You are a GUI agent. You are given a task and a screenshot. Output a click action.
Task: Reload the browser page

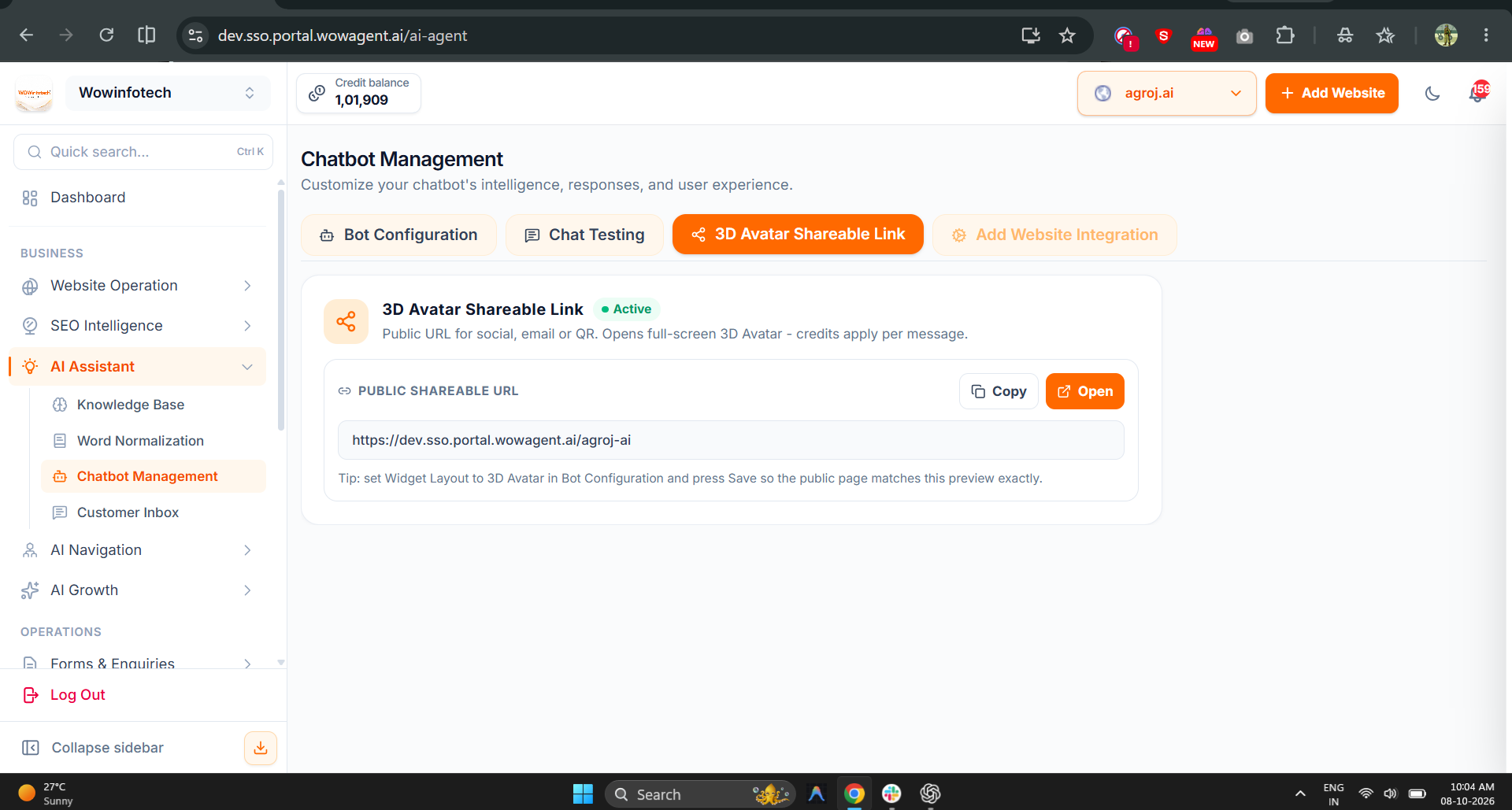point(106,35)
